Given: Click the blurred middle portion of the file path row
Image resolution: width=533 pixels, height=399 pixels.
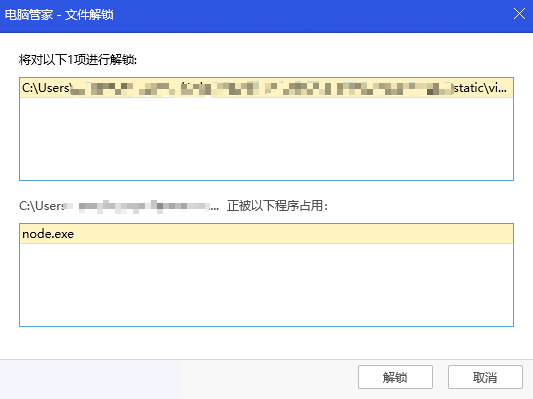Looking at the screenshot, I should 262,88.
